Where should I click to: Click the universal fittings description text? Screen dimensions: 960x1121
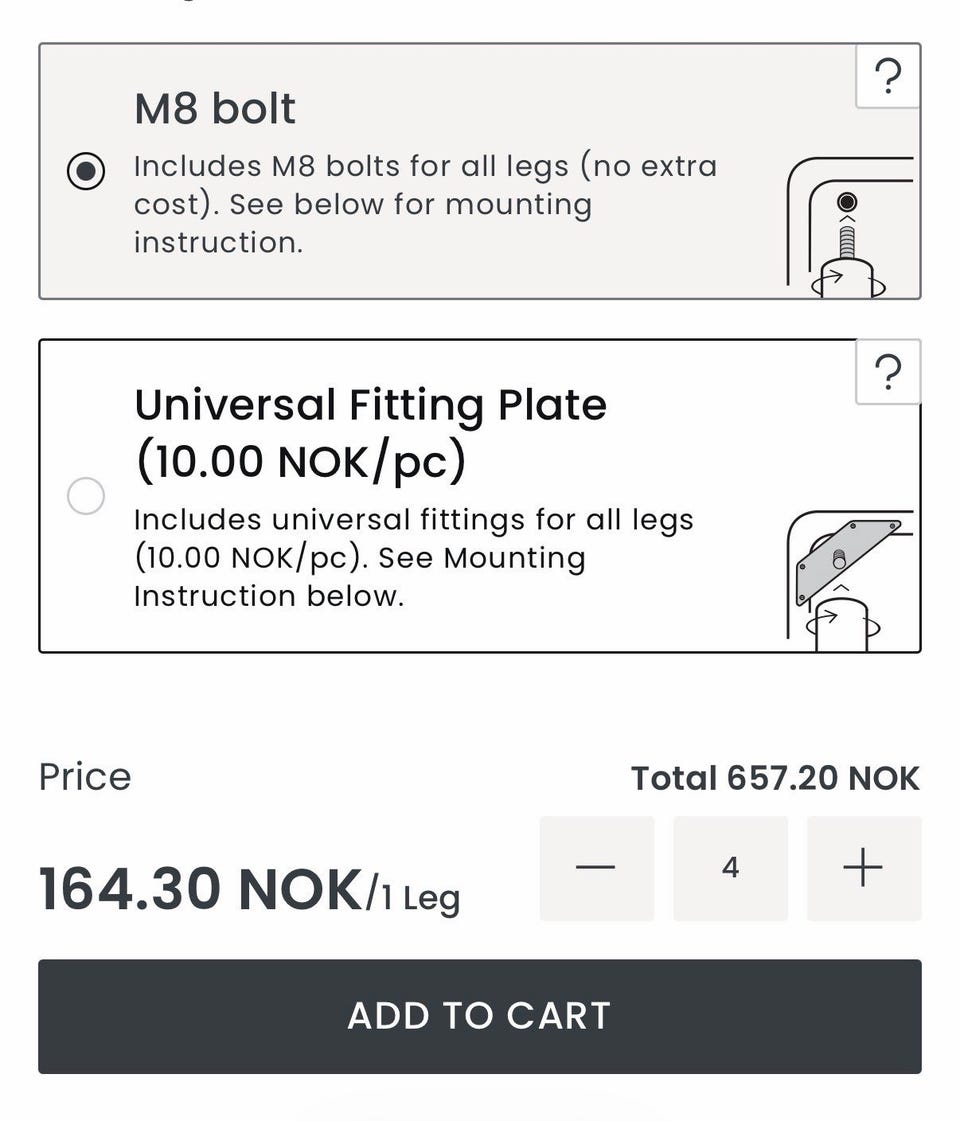(x=413, y=558)
